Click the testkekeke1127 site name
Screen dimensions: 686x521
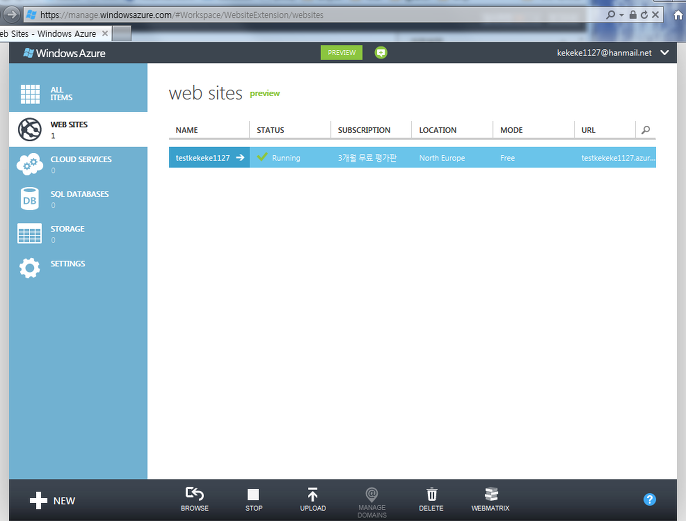[x=203, y=158]
